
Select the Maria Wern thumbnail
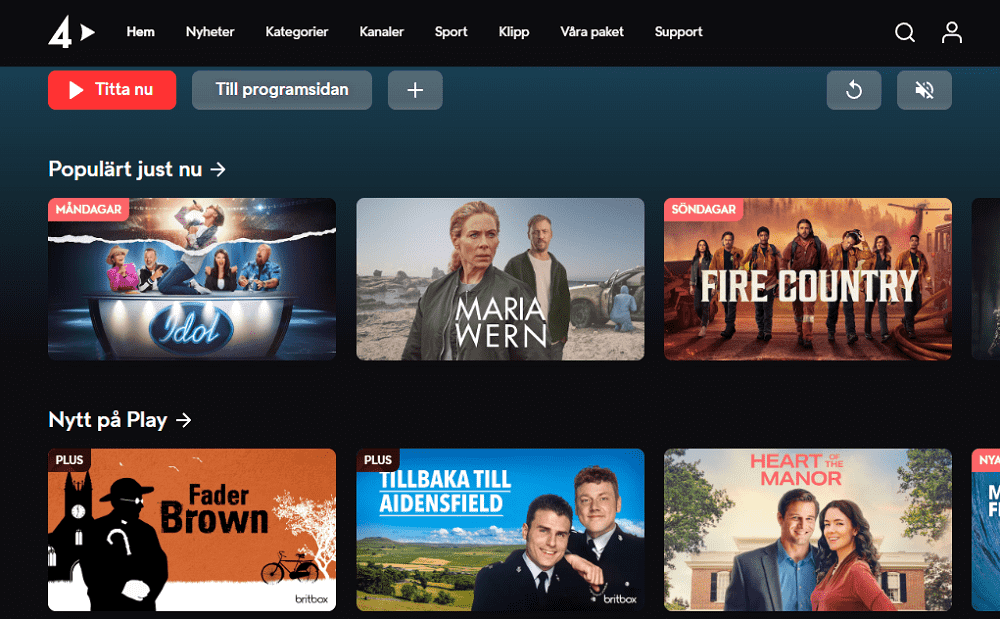click(x=500, y=279)
